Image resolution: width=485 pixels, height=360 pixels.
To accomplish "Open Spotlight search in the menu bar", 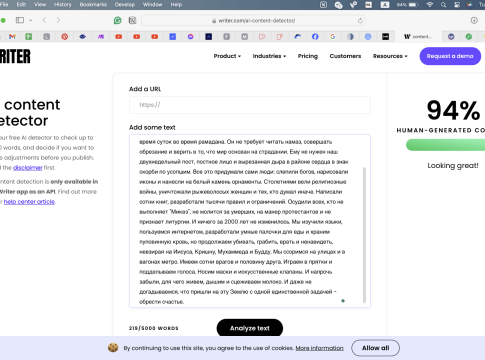I will 443,5.
